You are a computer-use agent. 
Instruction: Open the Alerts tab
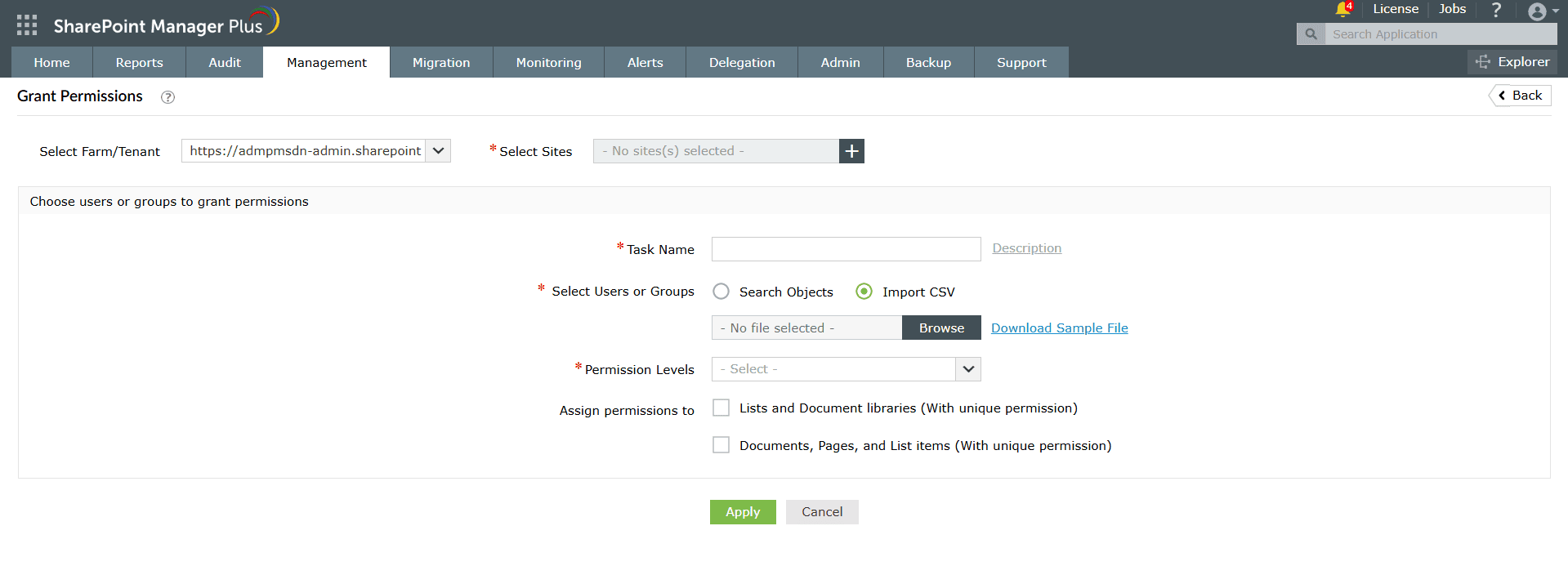pyautogui.click(x=645, y=62)
